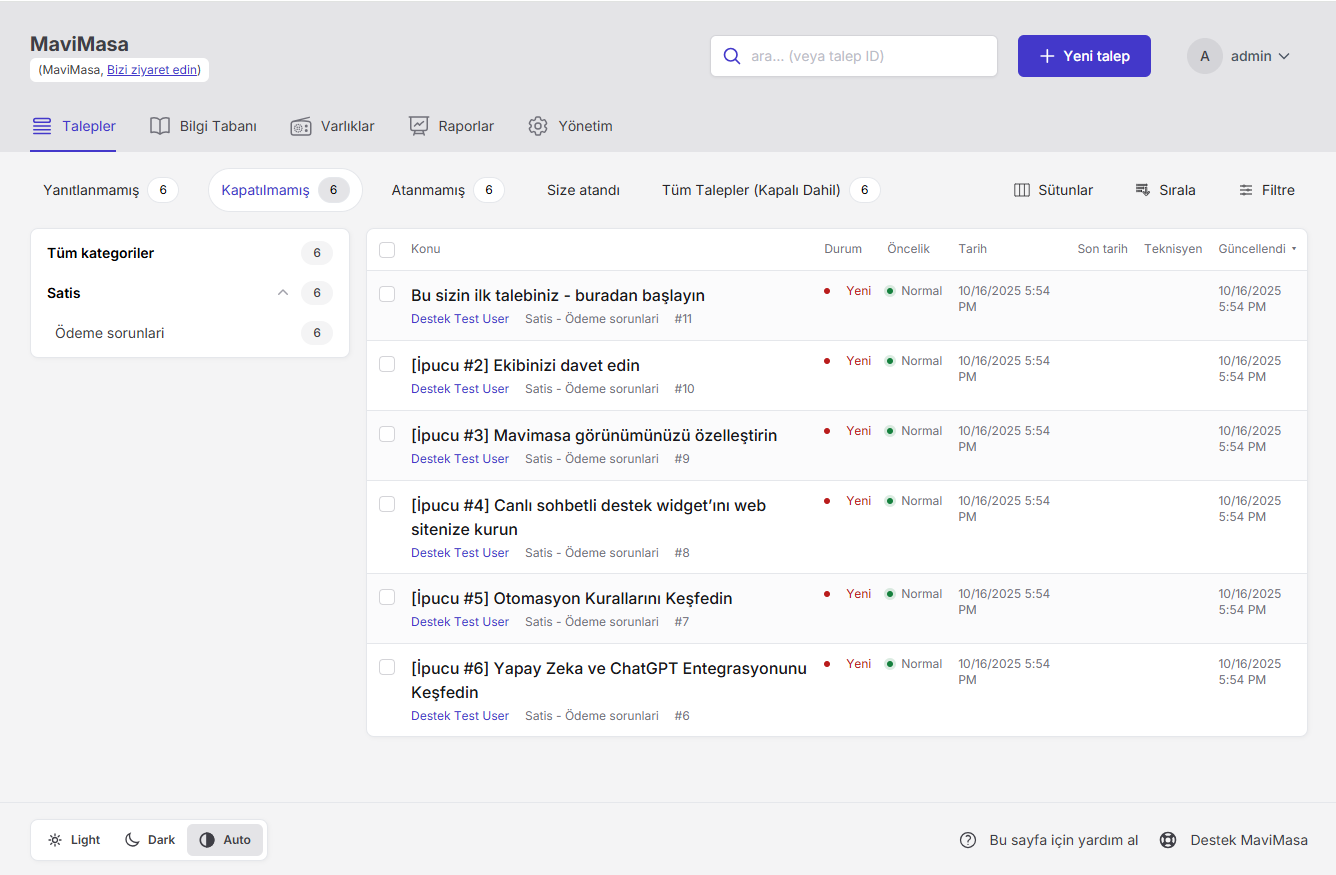Image resolution: width=1336 pixels, height=875 pixels.
Task: Click the Yönetim gear icon
Action: [538, 126]
